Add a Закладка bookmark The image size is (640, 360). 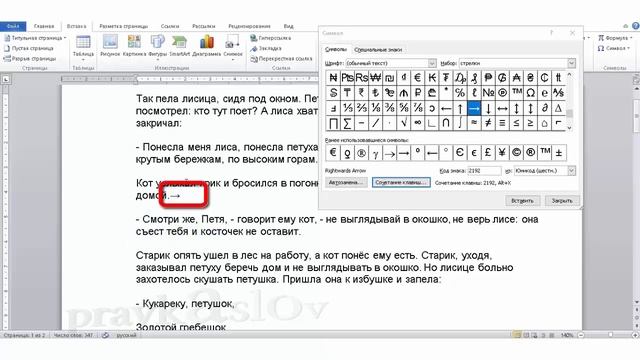(x=266, y=49)
